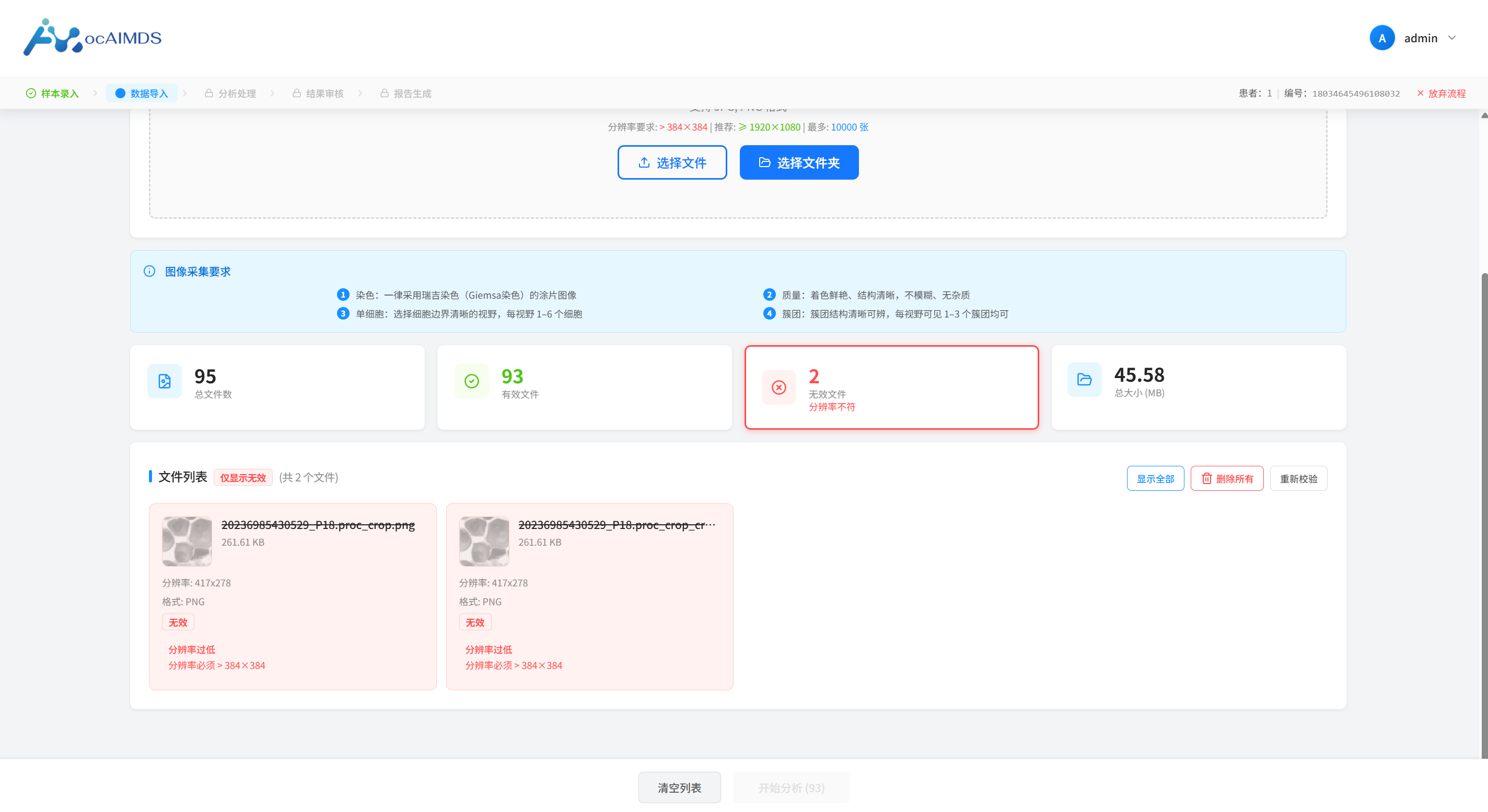This screenshot has width=1488, height=812.
Task: Click the trash icon in 删除所有 button
Action: [x=1207, y=479]
